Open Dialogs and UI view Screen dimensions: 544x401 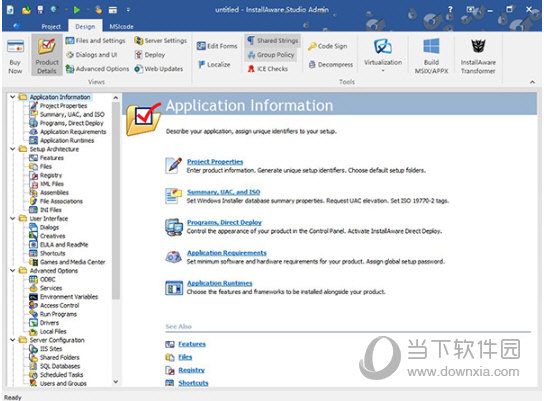92,55
